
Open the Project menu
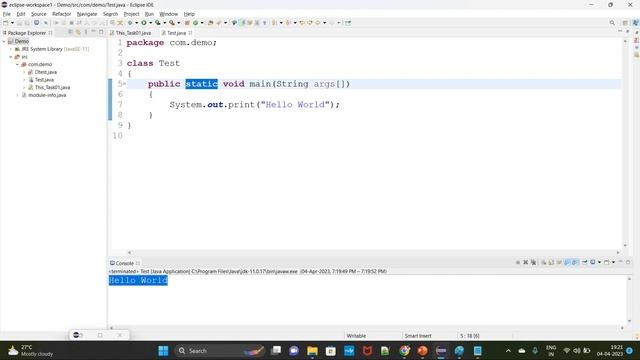[x=131, y=14]
